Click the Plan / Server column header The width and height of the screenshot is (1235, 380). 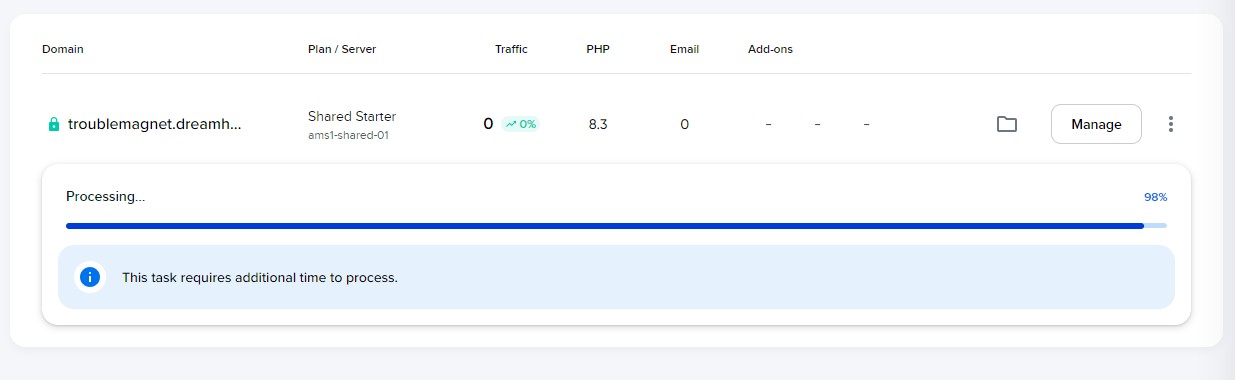click(x=342, y=49)
